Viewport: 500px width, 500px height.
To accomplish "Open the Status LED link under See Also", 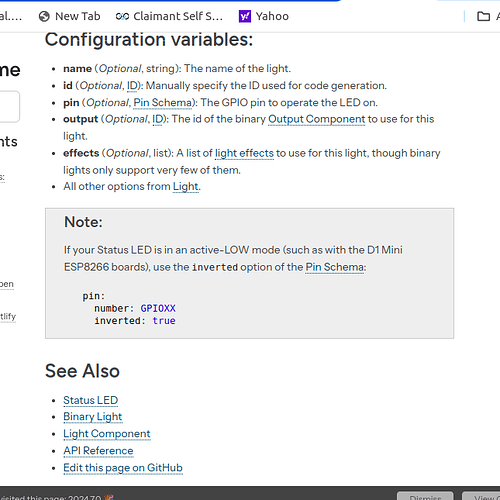I will click(x=91, y=400).
